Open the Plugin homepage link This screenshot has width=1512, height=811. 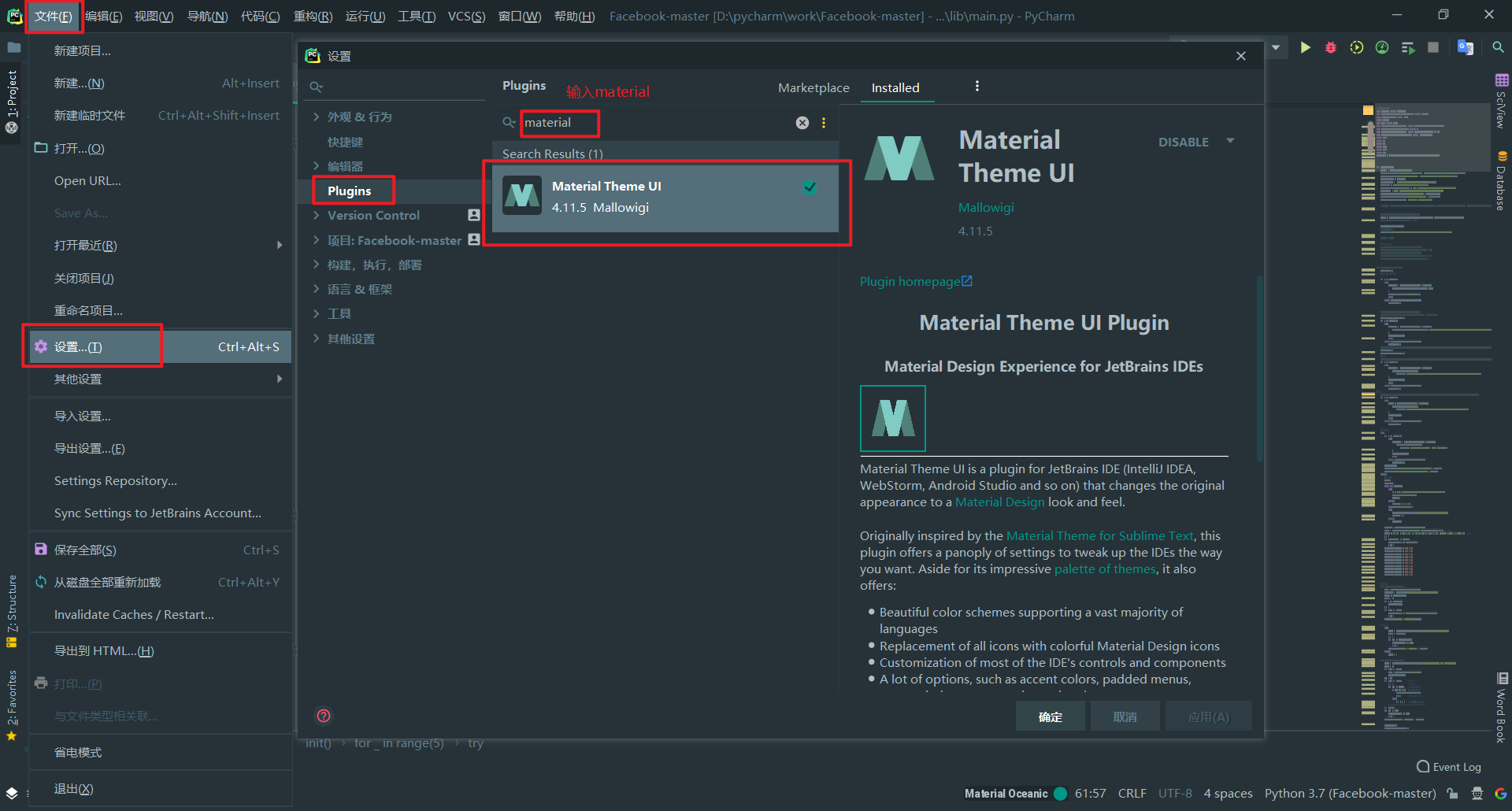916,282
